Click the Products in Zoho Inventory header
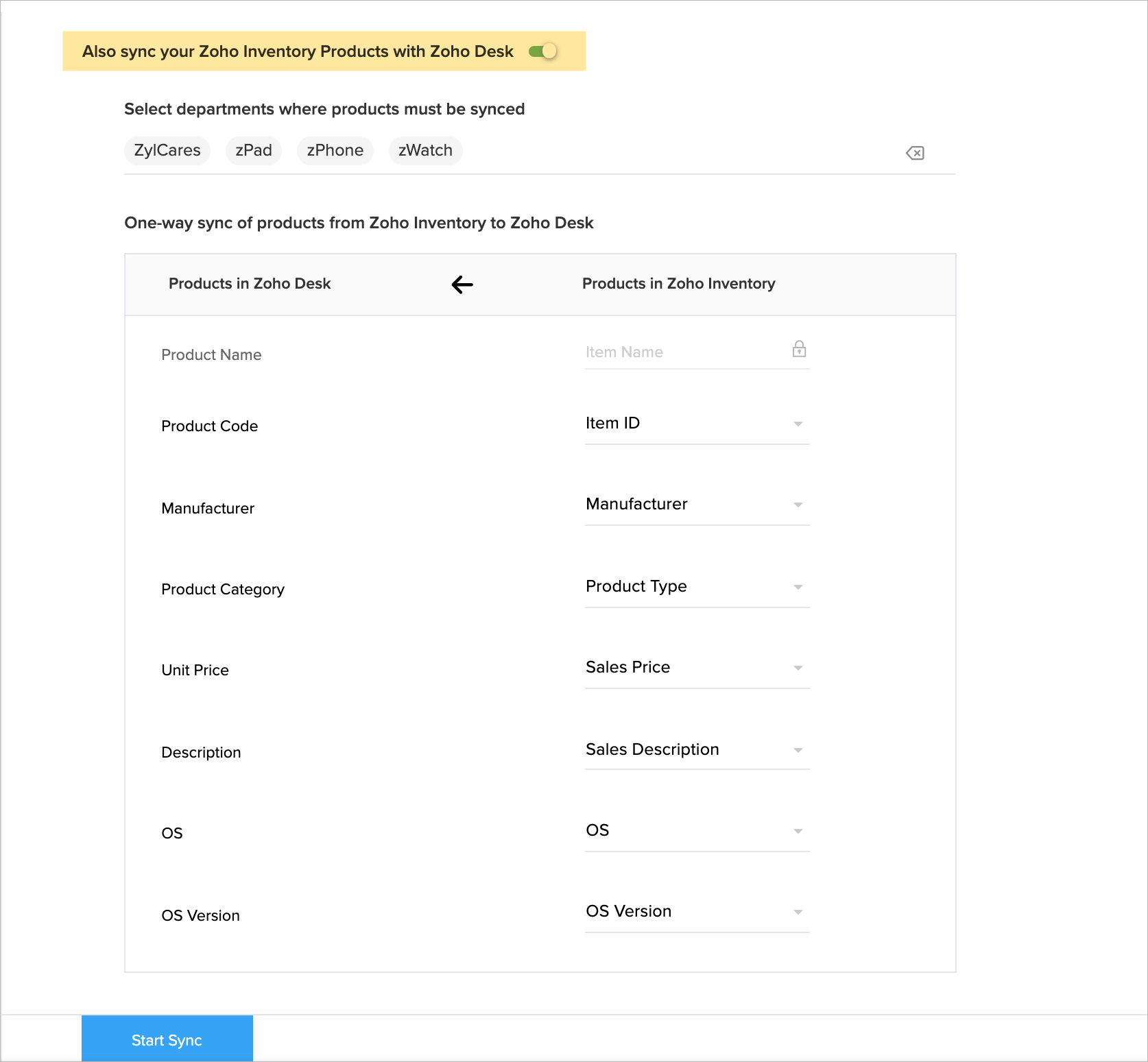 678,284
